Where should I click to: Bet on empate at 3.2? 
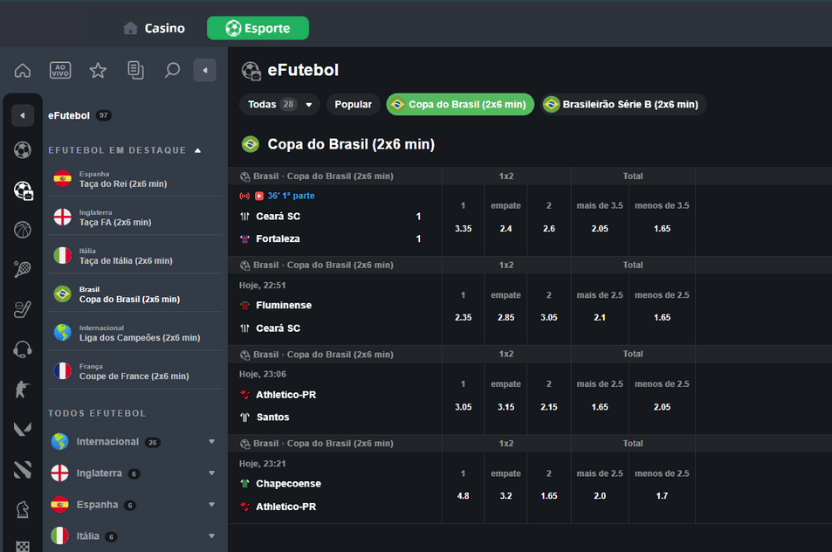click(x=506, y=496)
